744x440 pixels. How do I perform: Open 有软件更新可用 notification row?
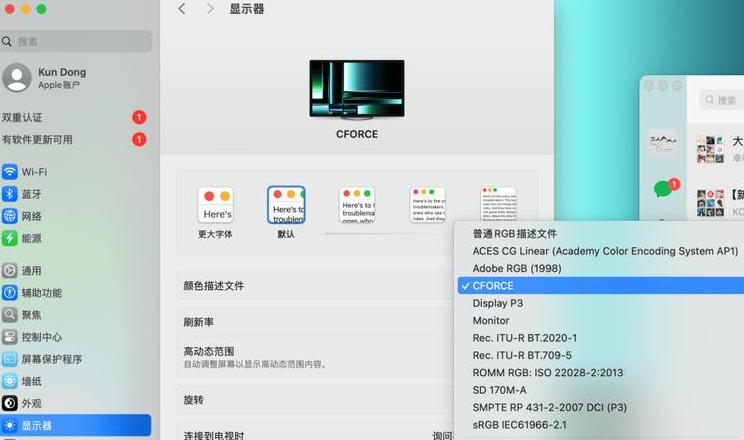(76, 140)
